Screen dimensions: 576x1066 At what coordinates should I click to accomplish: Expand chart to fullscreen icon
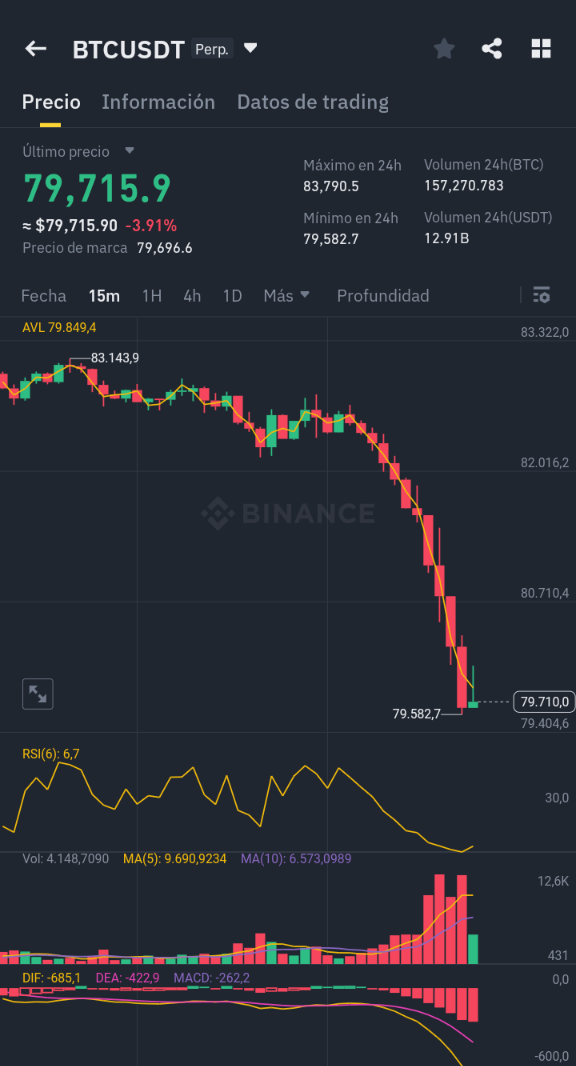(x=37, y=693)
